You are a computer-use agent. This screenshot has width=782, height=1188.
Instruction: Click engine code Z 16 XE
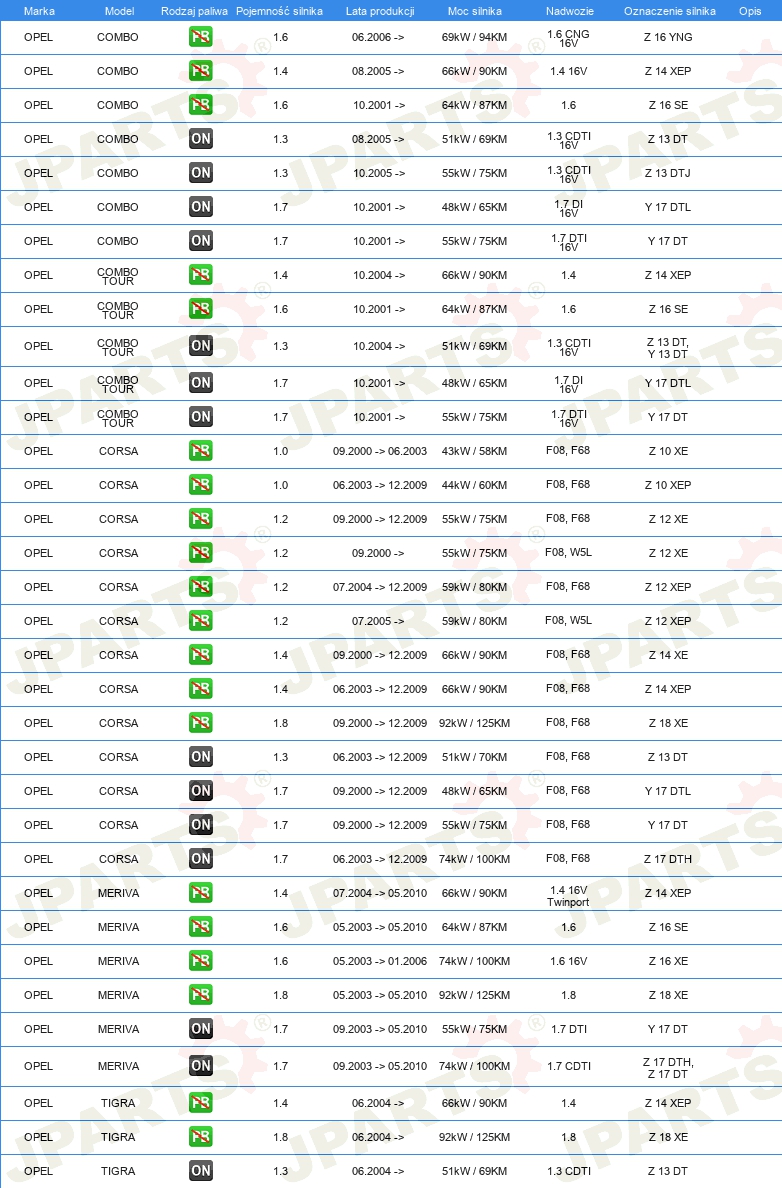[x=668, y=961]
